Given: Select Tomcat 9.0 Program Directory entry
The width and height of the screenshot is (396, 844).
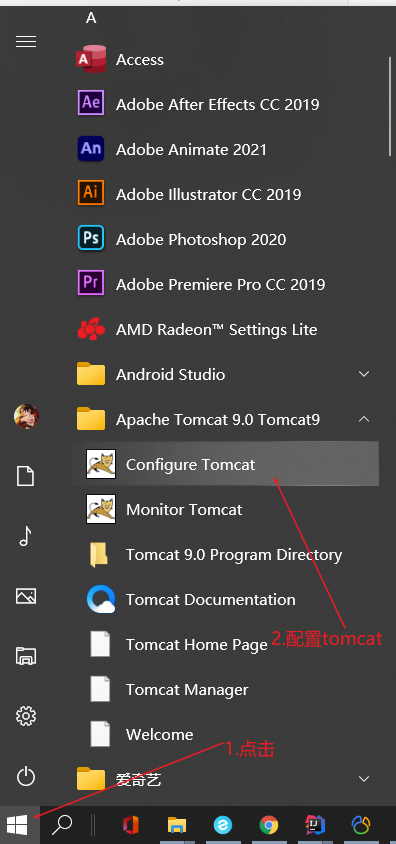Looking at the screenshot, I should point(225,554).
